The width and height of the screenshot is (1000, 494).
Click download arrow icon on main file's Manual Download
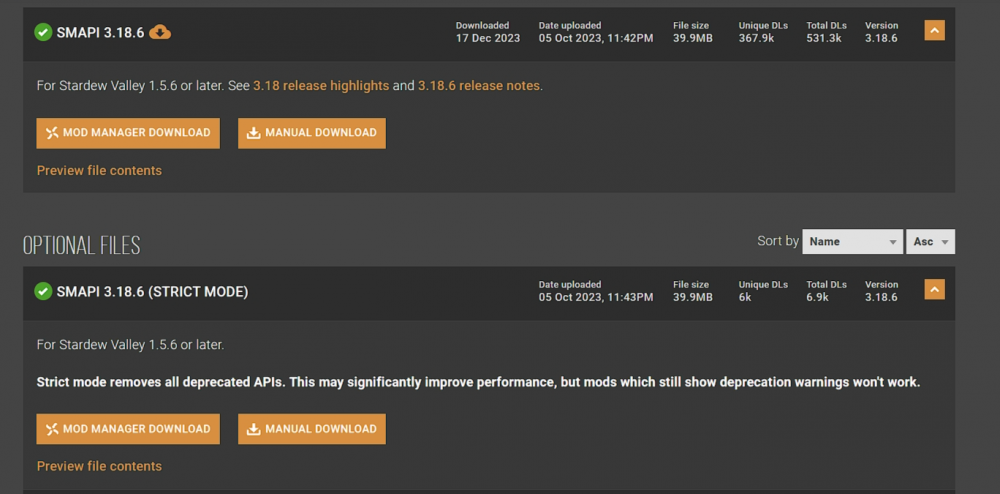[254, 133]
